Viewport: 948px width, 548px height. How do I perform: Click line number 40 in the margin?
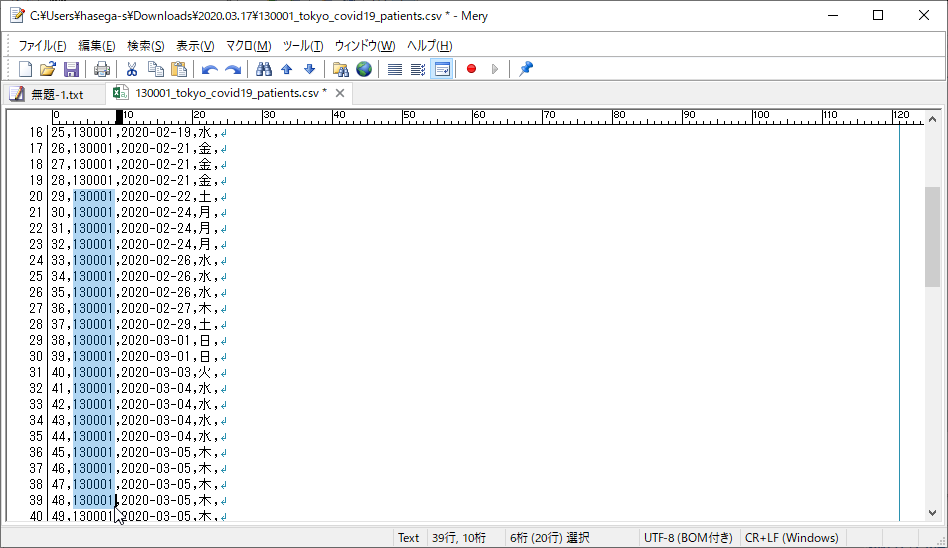coord(36,517)
